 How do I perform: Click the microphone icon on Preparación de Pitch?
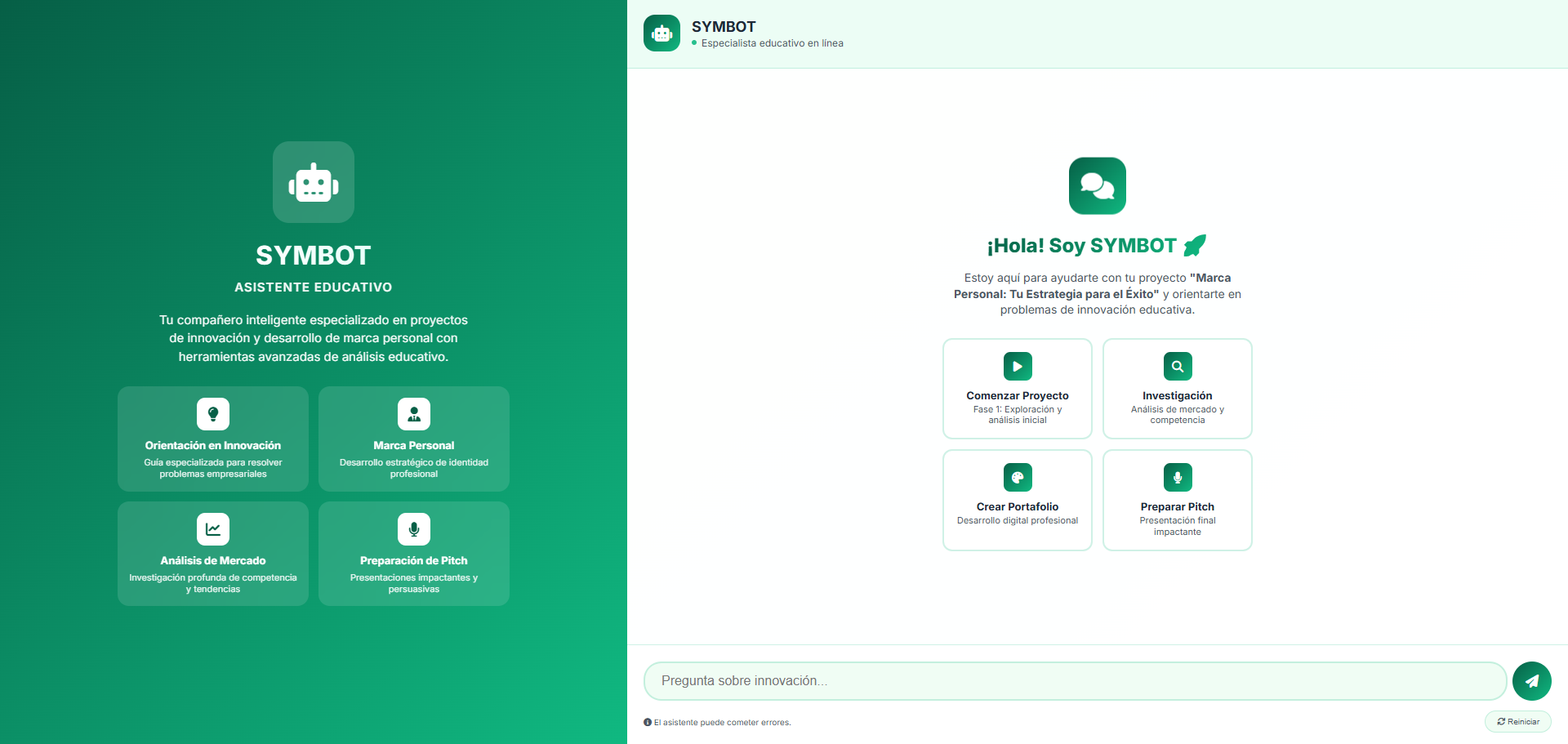coord(413,528)
